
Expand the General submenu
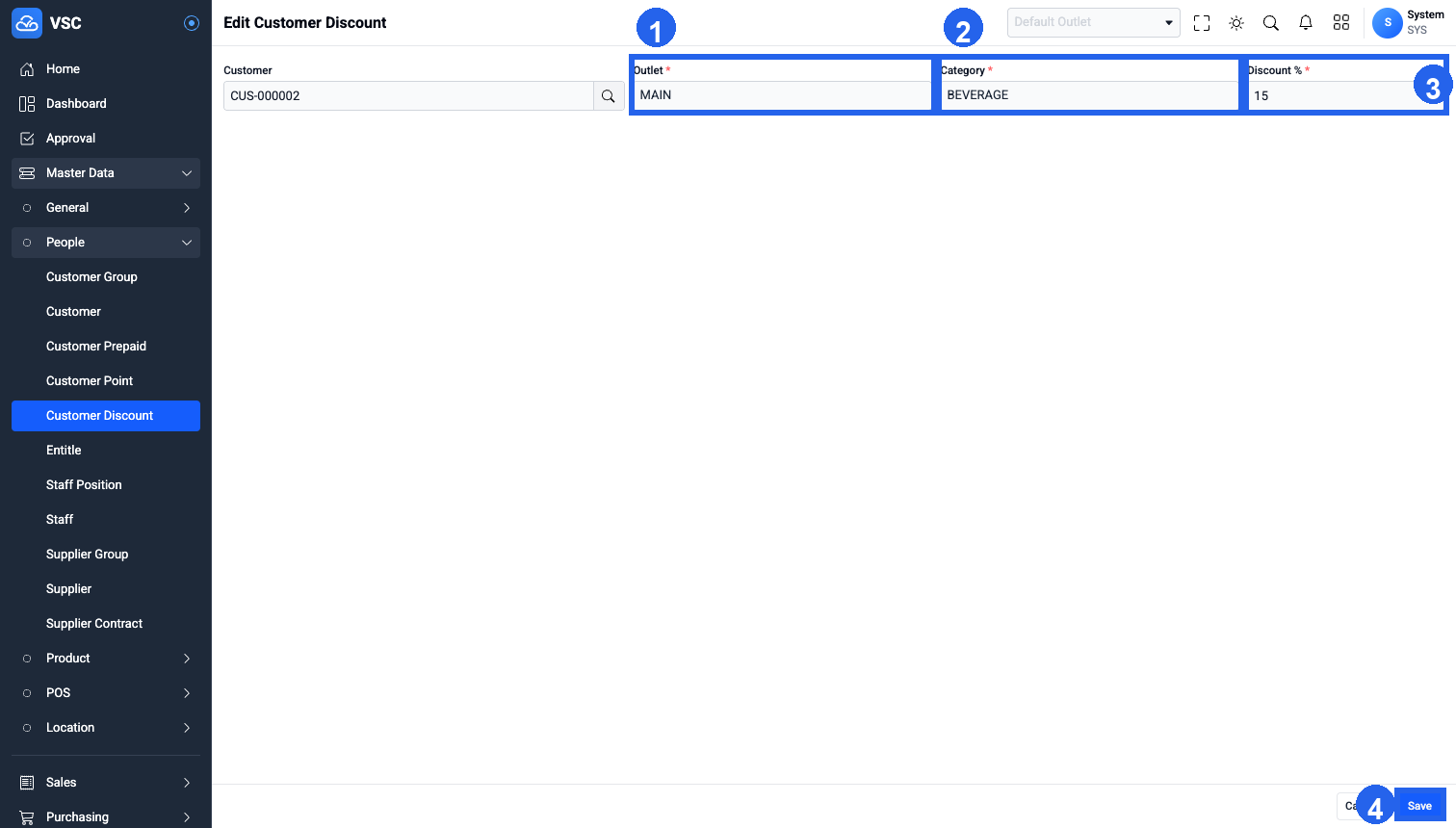coord(106,208)
